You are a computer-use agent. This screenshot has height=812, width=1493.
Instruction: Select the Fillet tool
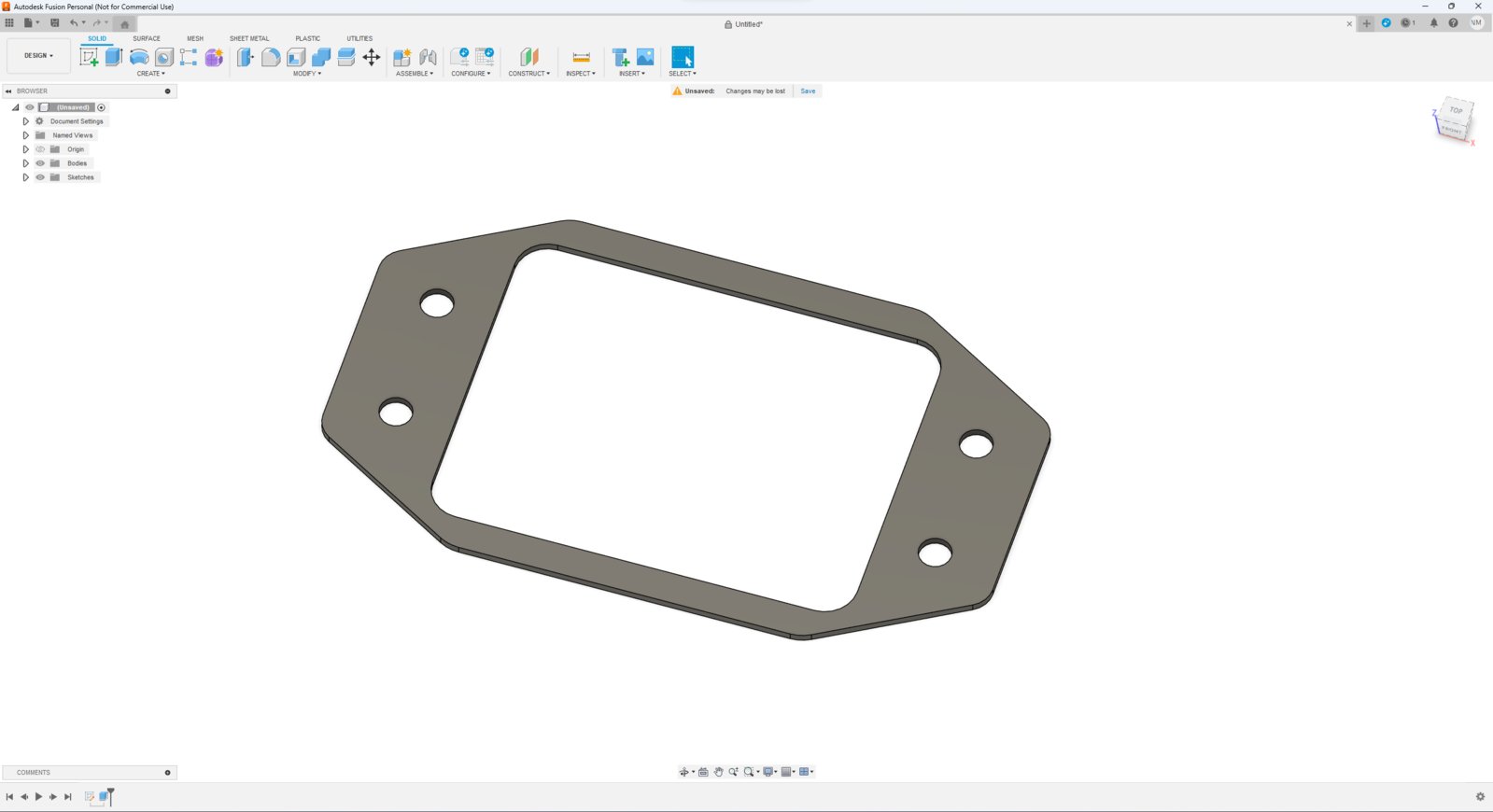(x=271, y=57)
